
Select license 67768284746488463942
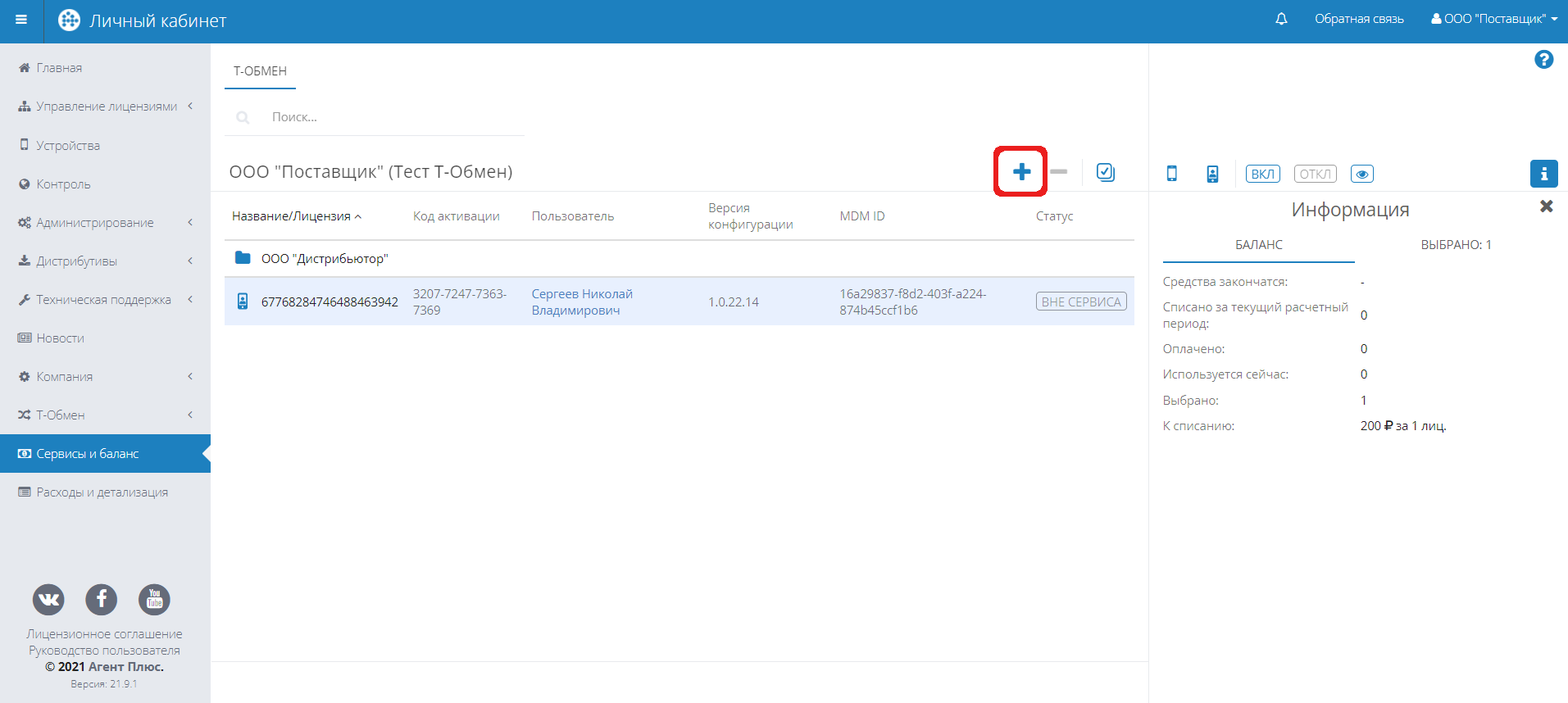[x=330, y=302]
